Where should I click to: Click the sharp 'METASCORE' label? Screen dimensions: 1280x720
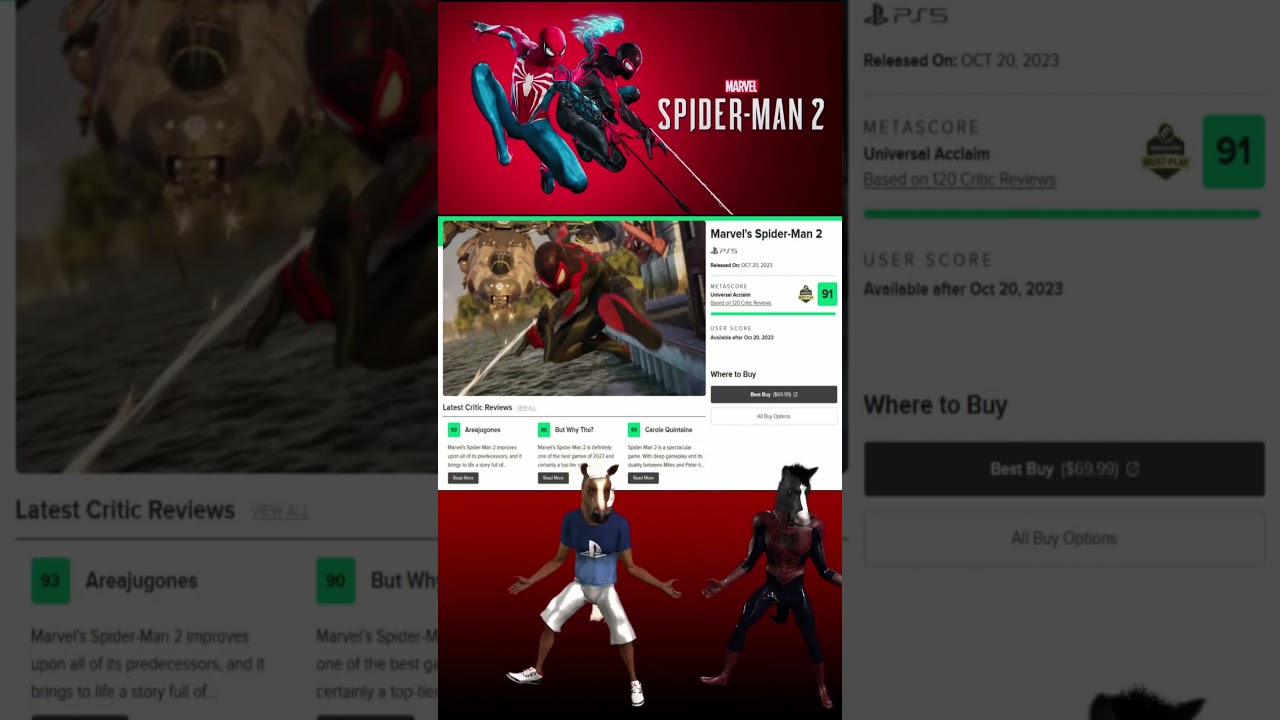729,286
